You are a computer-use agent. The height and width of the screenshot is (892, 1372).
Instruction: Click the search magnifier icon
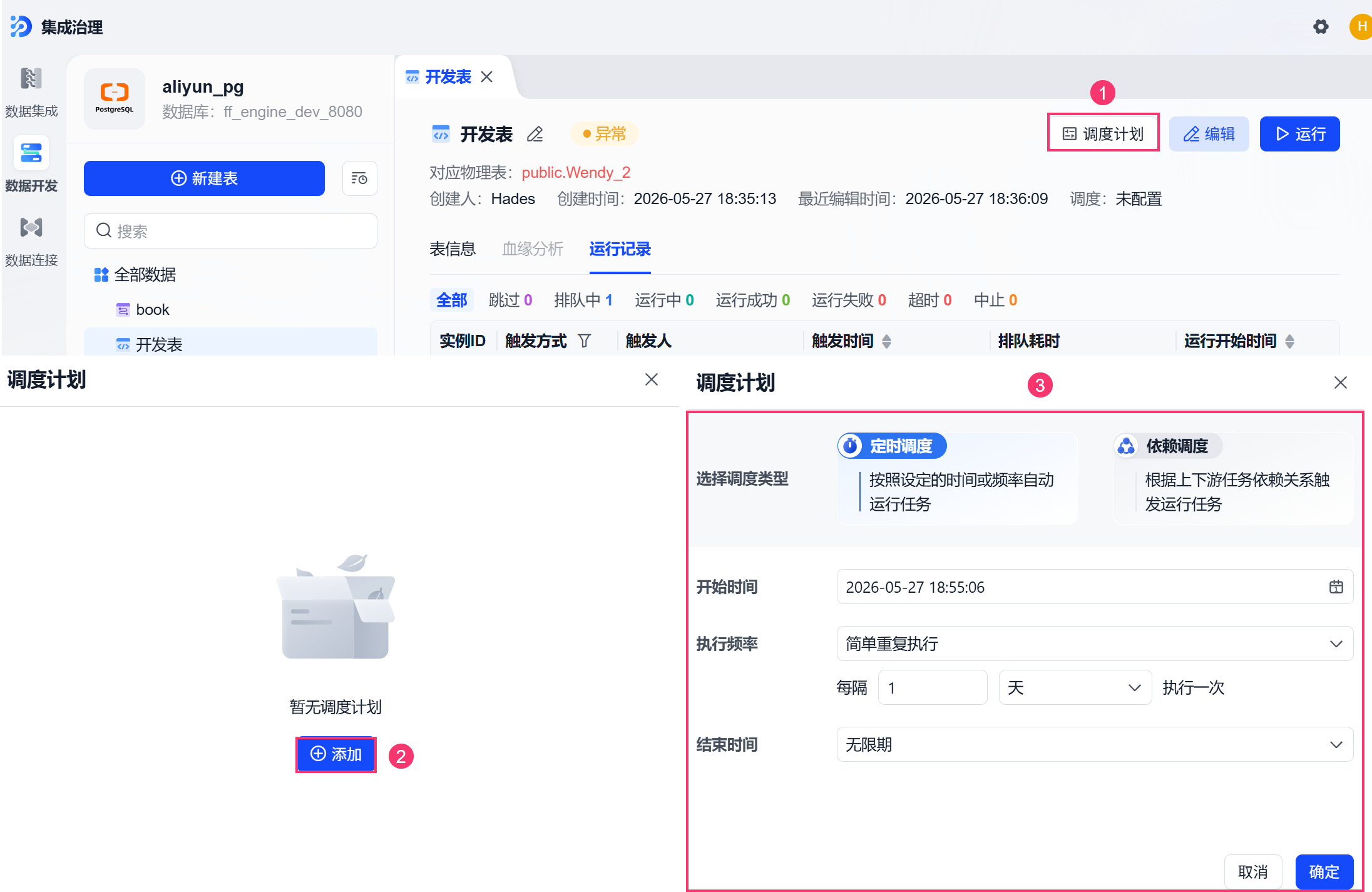click(103, 231)
